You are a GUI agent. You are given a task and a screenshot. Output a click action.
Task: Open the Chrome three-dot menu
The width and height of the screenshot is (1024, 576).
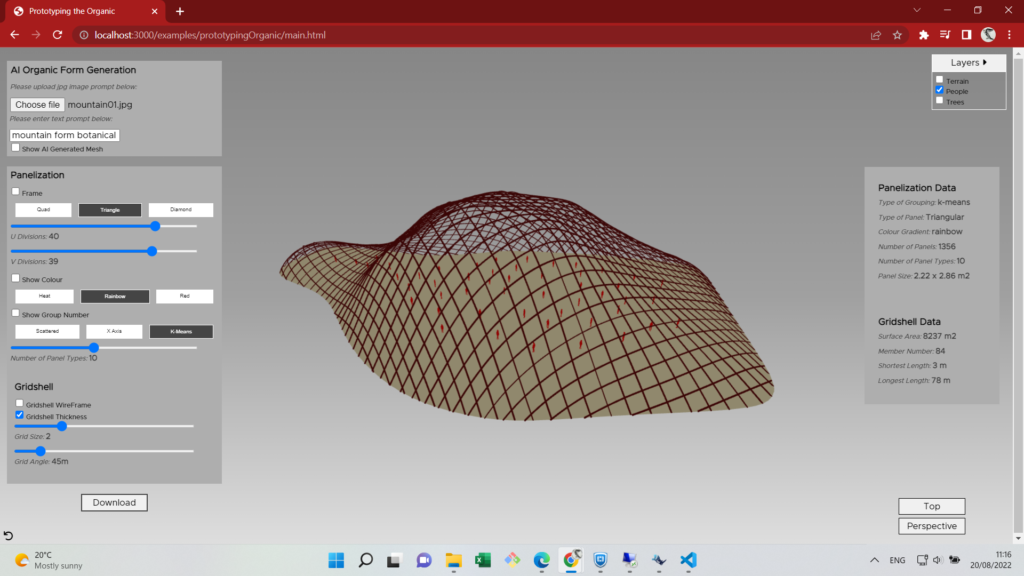pyautogui.click(x=1009, y=35)
